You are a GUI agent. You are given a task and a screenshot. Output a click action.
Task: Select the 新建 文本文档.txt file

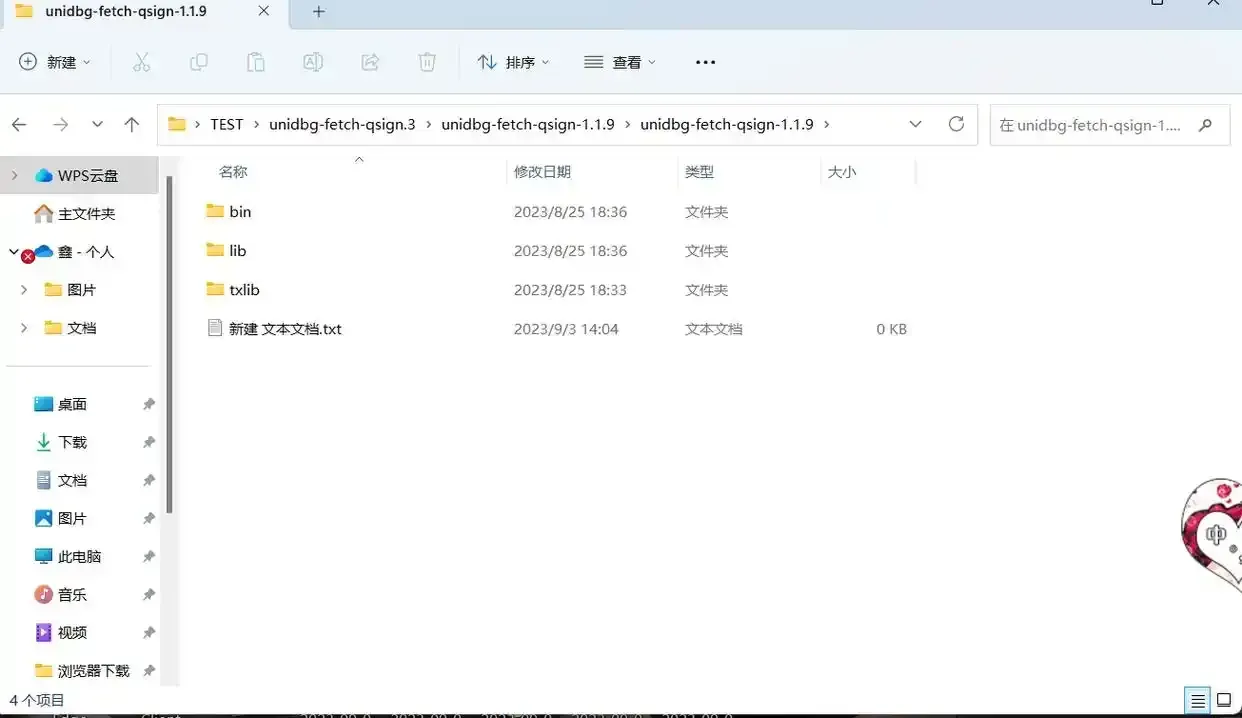pyautogui.click(x=285, y=329)
